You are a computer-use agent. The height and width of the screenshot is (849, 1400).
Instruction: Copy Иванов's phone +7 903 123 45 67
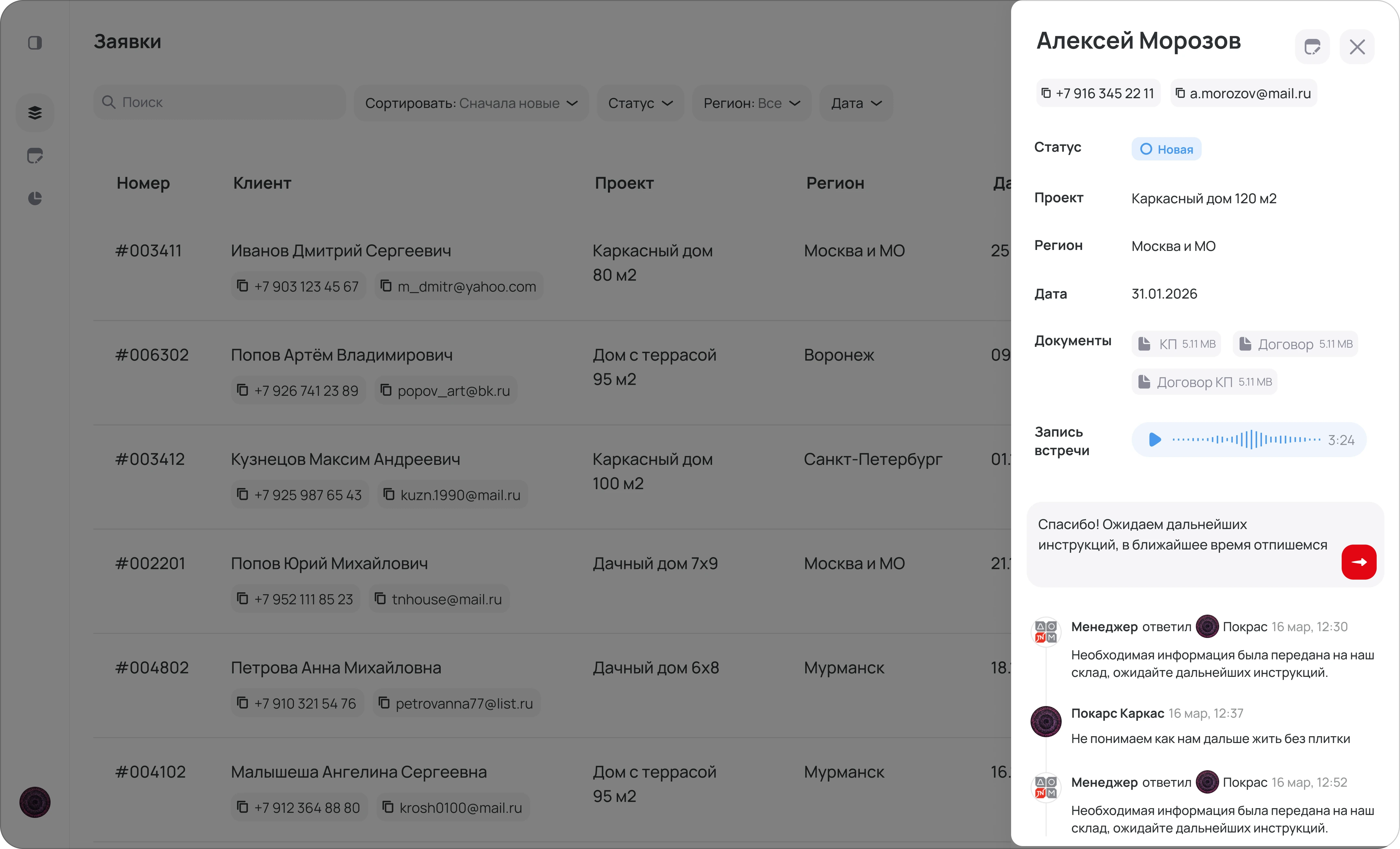[298, 287]
